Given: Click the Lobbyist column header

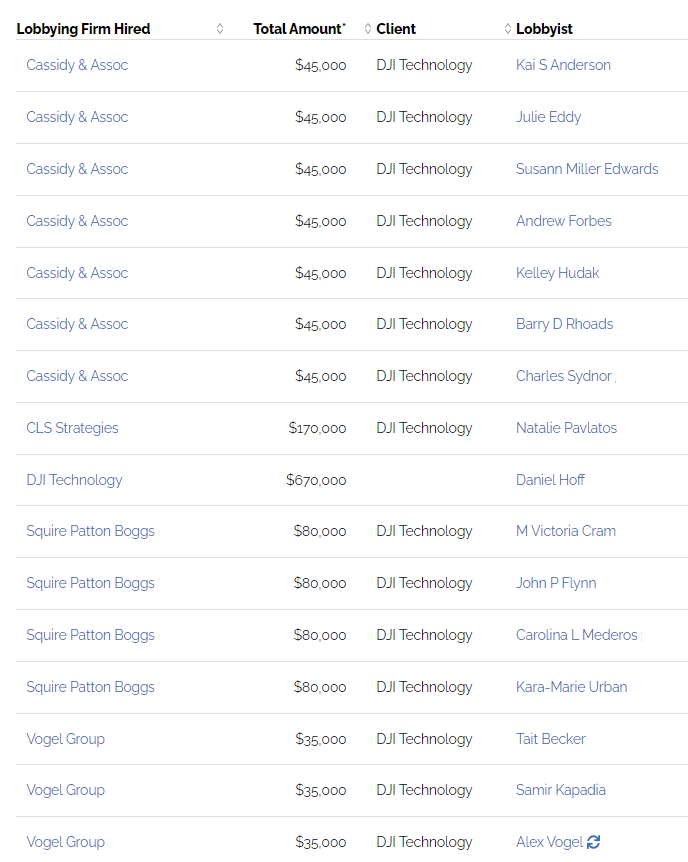Looking at the screenshot, I should coord(544,29).
